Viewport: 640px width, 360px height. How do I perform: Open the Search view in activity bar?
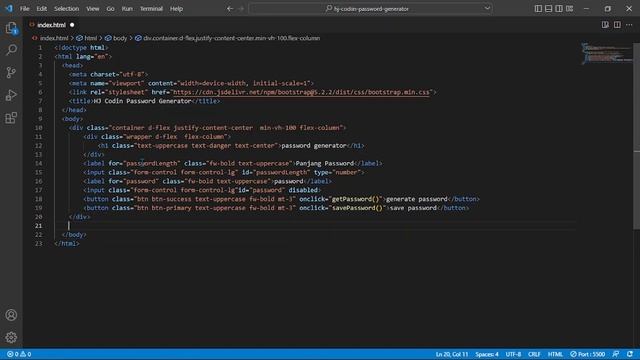pyautogui.click(x=11, y=50)
